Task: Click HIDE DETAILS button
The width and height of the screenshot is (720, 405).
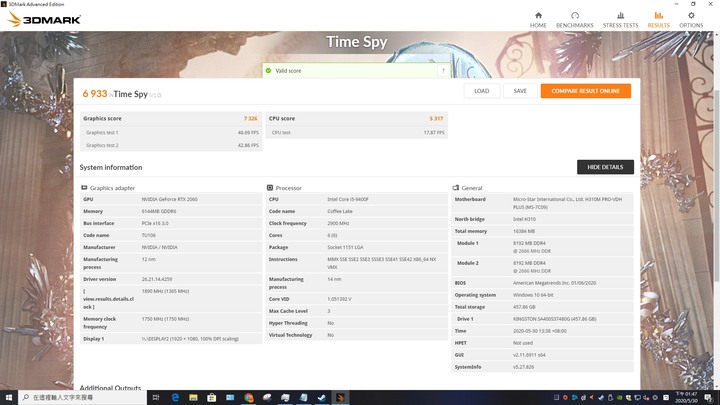Action: click(x=605, y=167)
